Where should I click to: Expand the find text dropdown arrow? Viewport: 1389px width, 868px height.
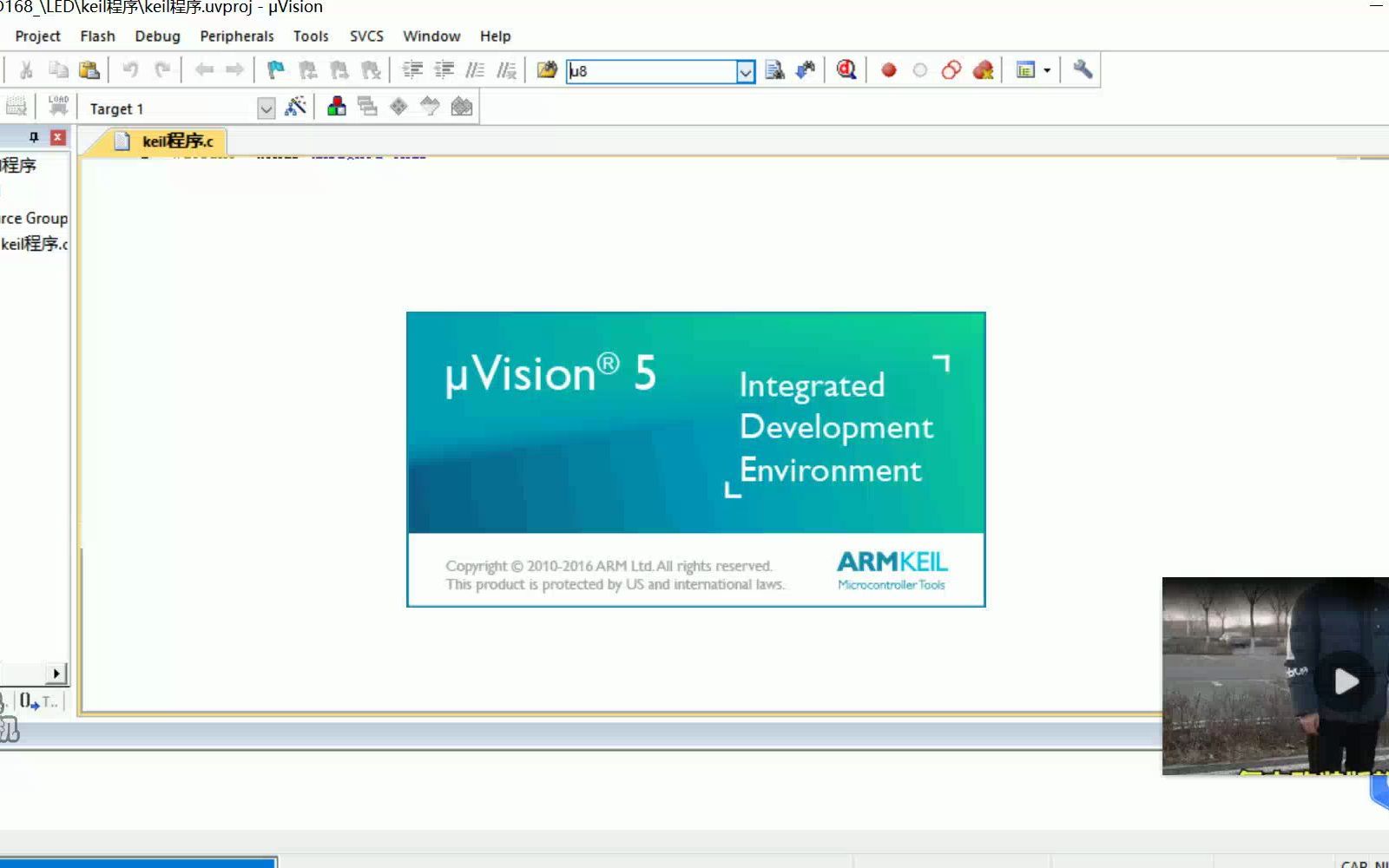[746, 72]
